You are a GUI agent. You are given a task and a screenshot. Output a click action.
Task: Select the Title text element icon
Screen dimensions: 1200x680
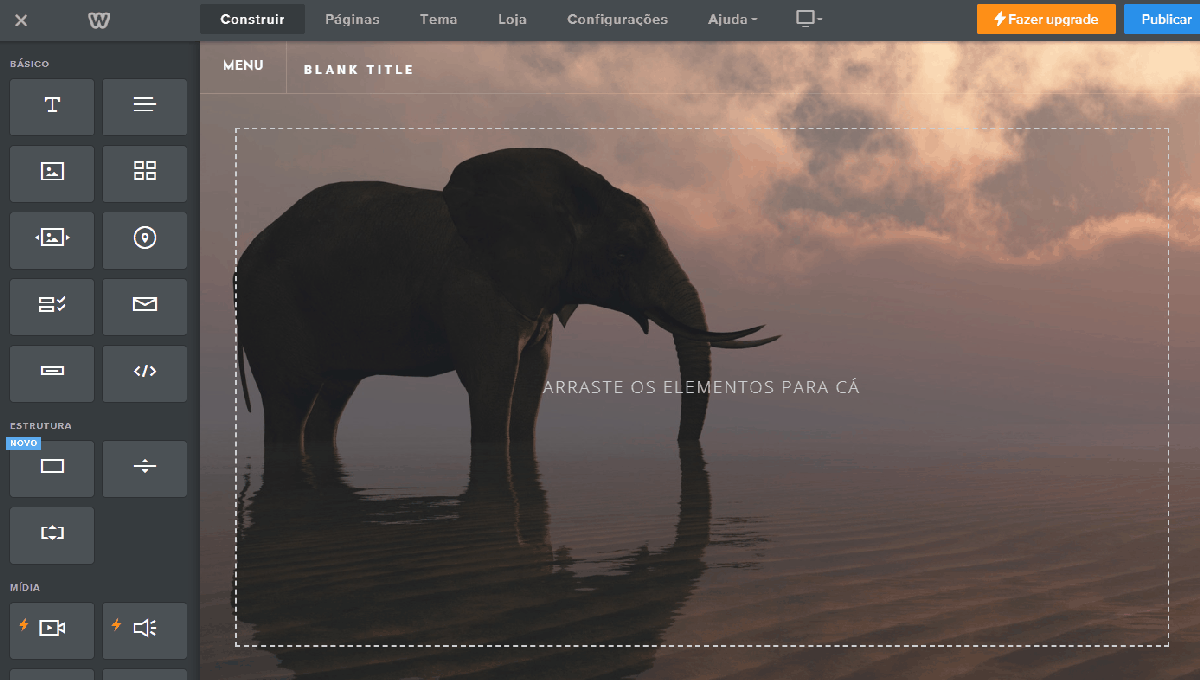coord(52,106)
